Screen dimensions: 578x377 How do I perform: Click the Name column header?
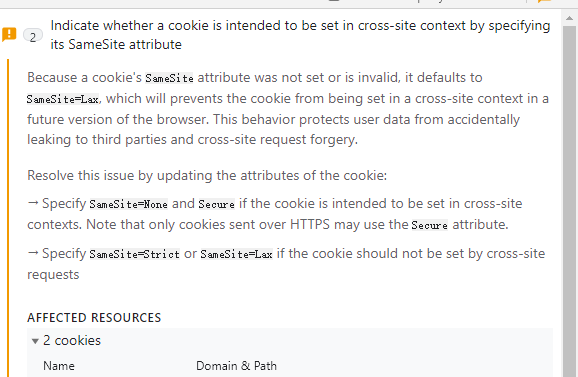(59, 366)
